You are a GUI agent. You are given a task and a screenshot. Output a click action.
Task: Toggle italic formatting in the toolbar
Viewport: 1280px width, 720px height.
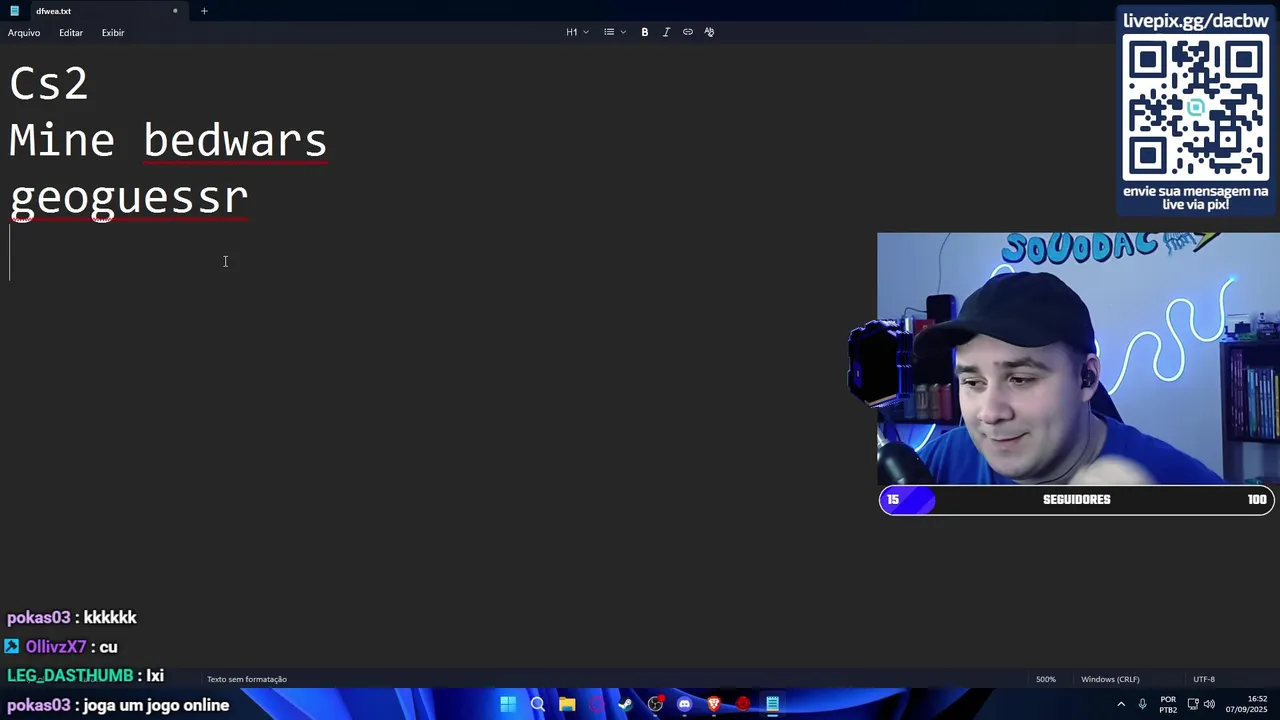pos(666,32)
